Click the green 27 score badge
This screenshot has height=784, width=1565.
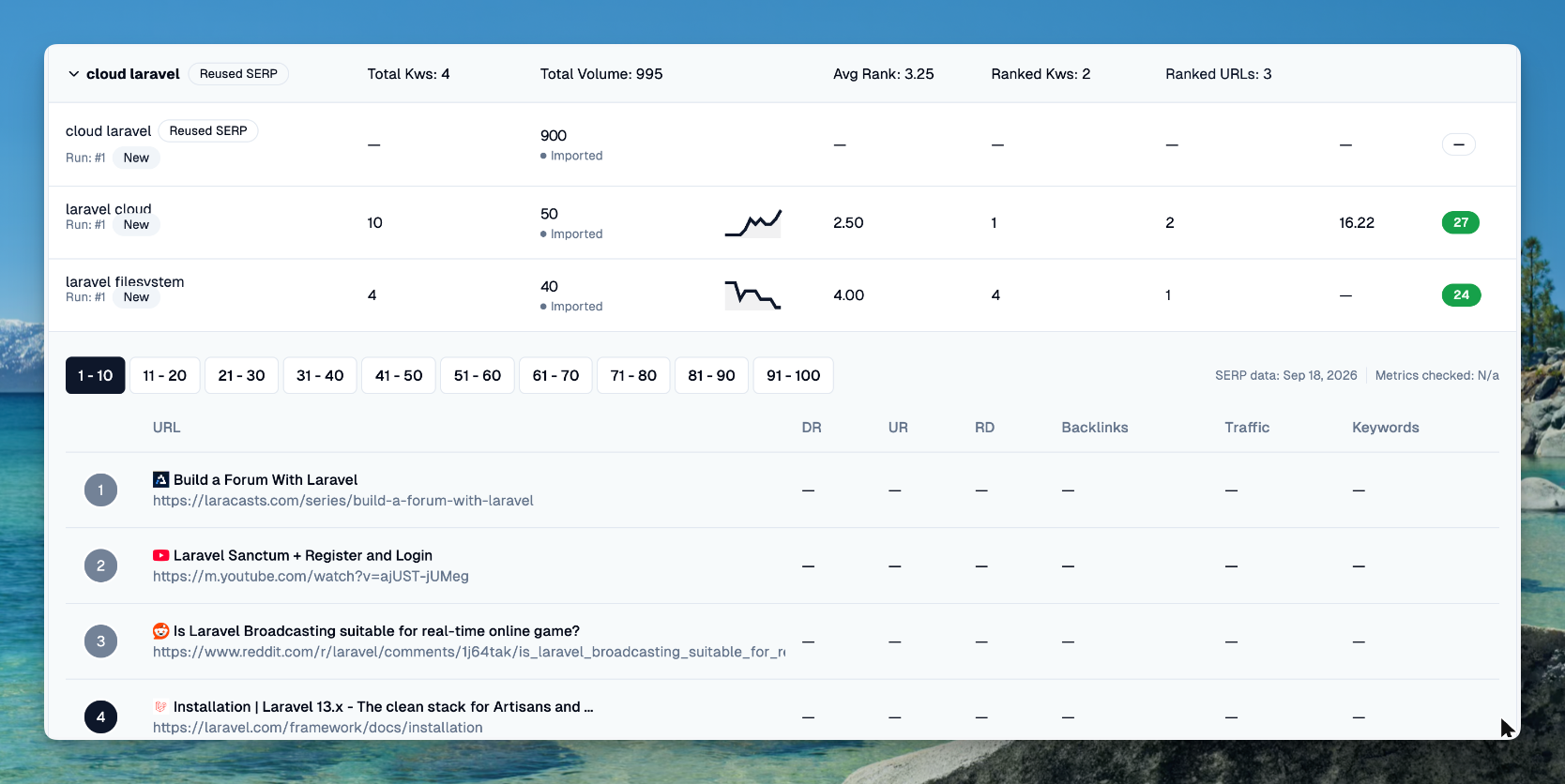[x=1461, y=222]
